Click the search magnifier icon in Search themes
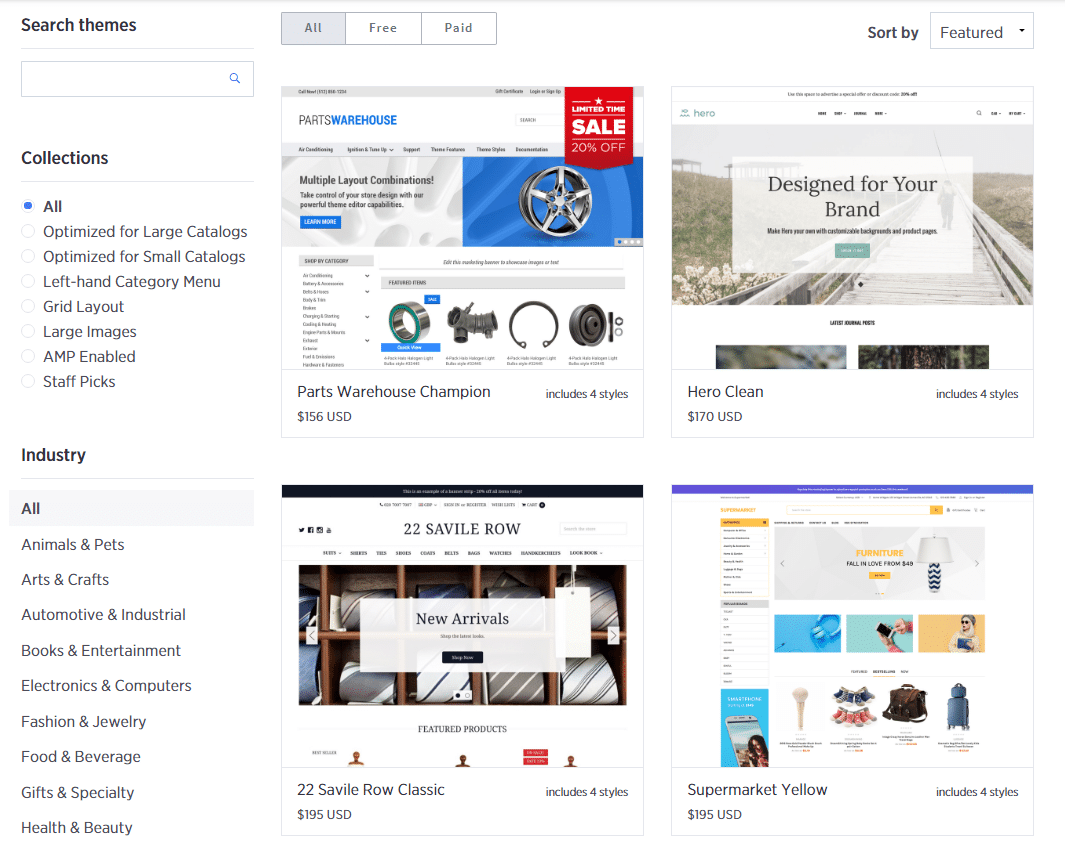 (x=235, y=79)
